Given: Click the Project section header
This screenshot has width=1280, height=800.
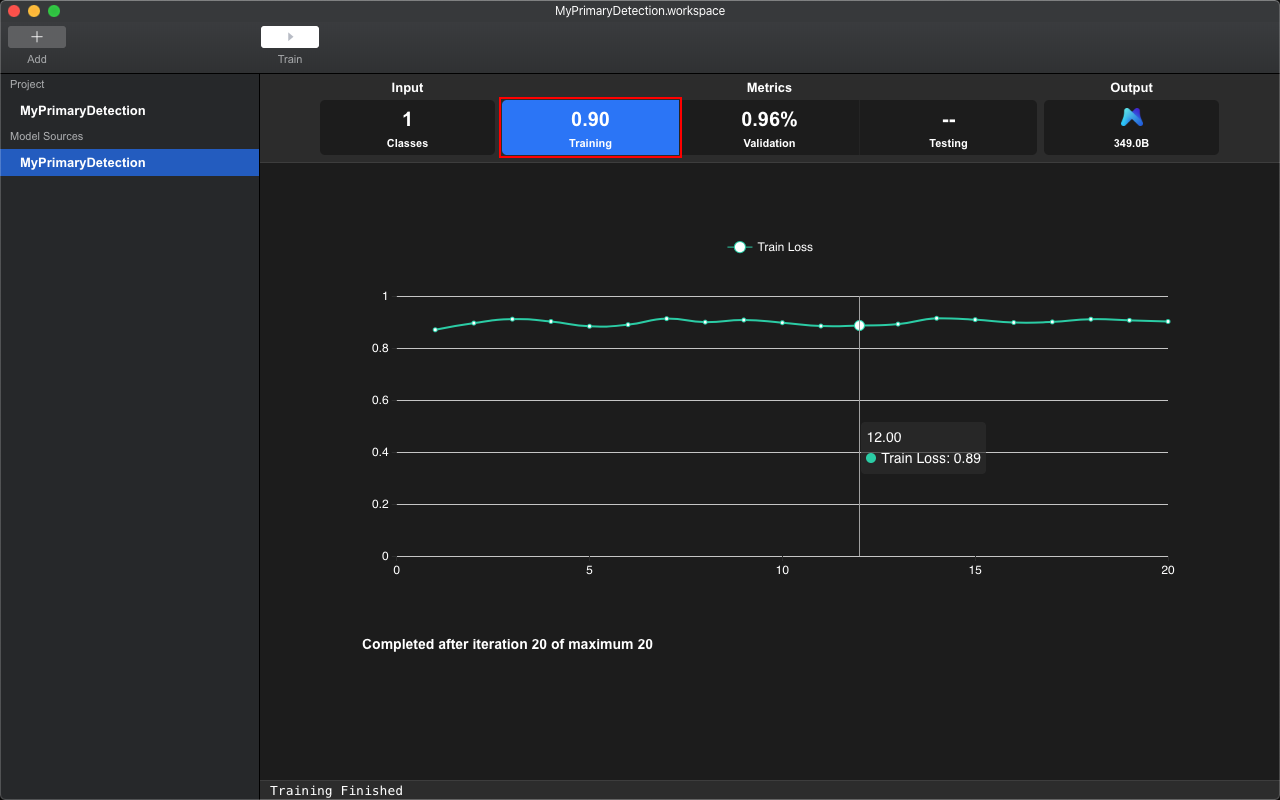Looking at the screenshot, I should click(x=27, y=85).
